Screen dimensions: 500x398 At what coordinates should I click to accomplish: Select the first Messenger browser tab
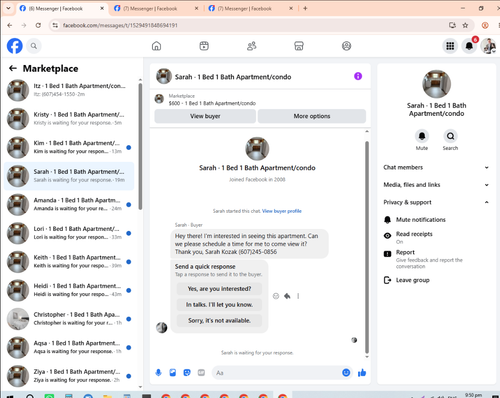(x=62, y=9)
